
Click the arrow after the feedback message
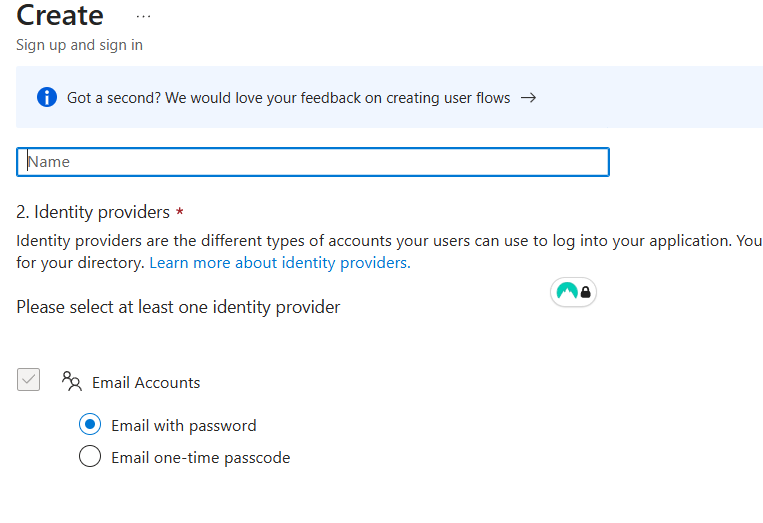pos(528,98)
